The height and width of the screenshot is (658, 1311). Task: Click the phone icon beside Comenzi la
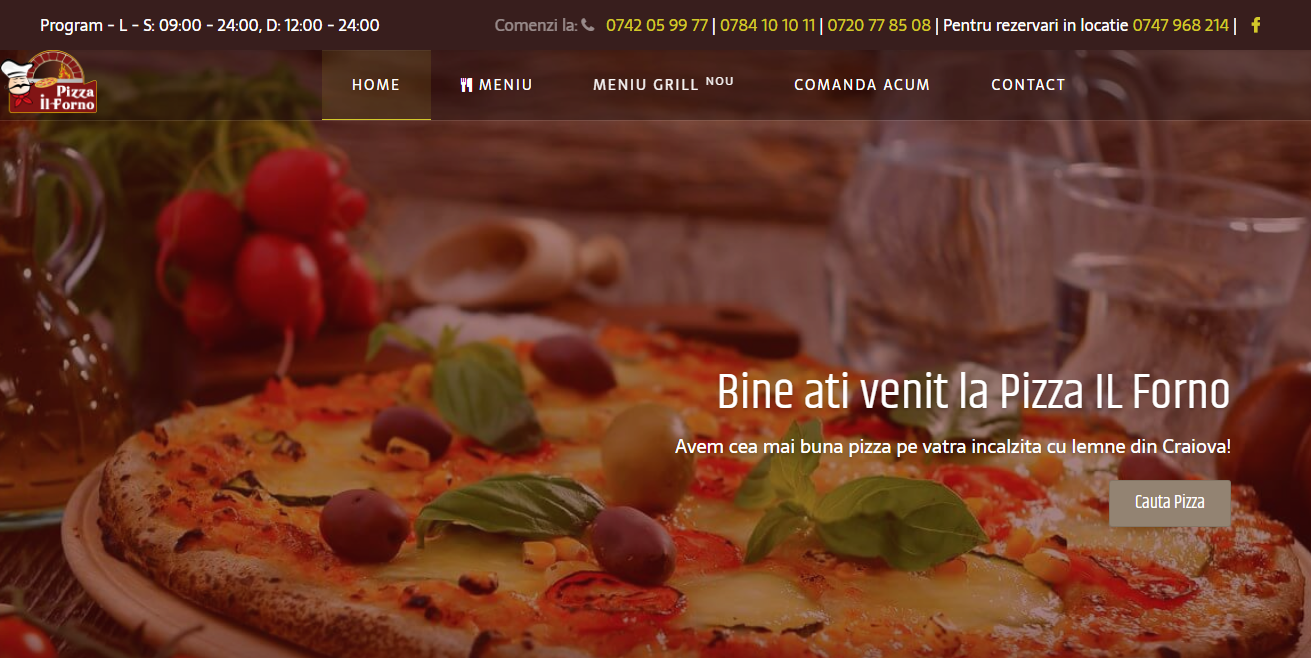coord(588,25)
